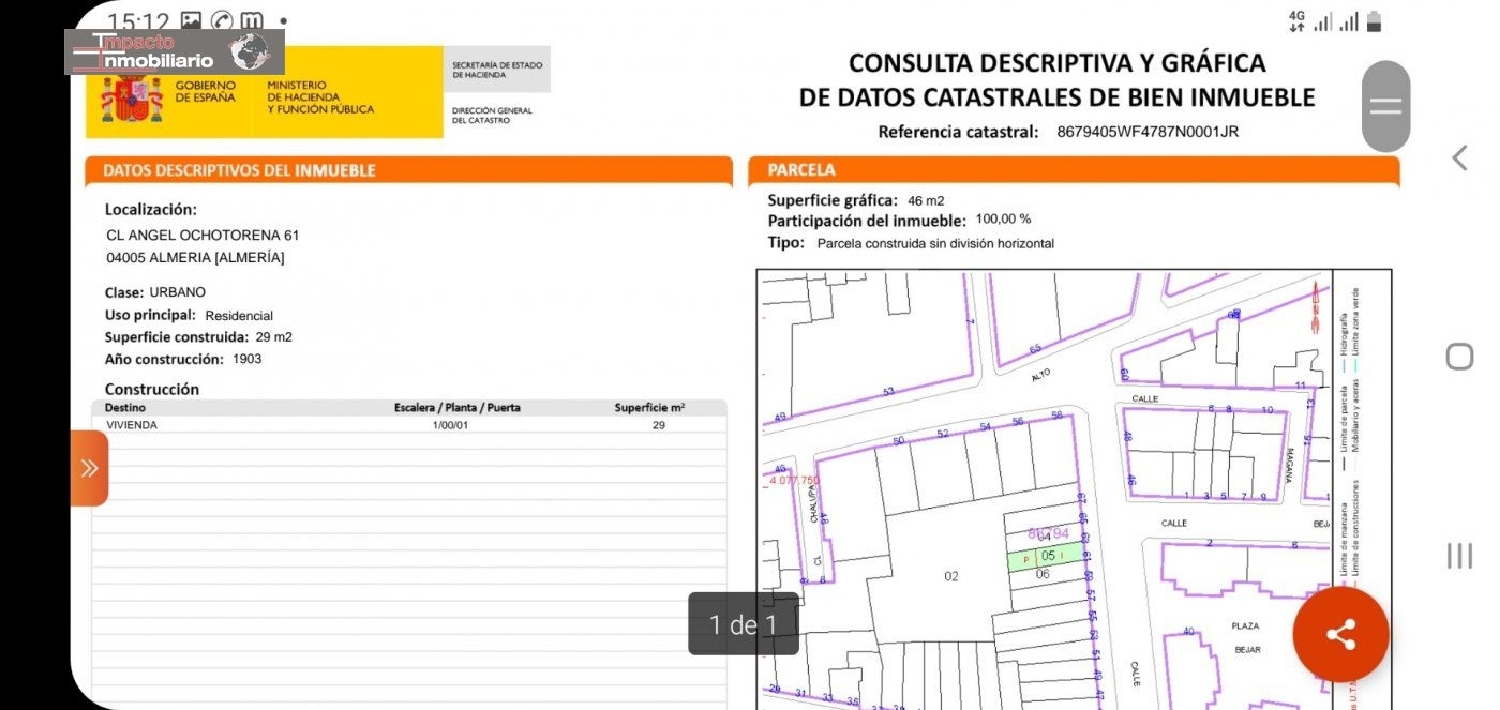Tap the '1 de 1' page indicator
This screenshot has width=1500, height=710.
743,624
